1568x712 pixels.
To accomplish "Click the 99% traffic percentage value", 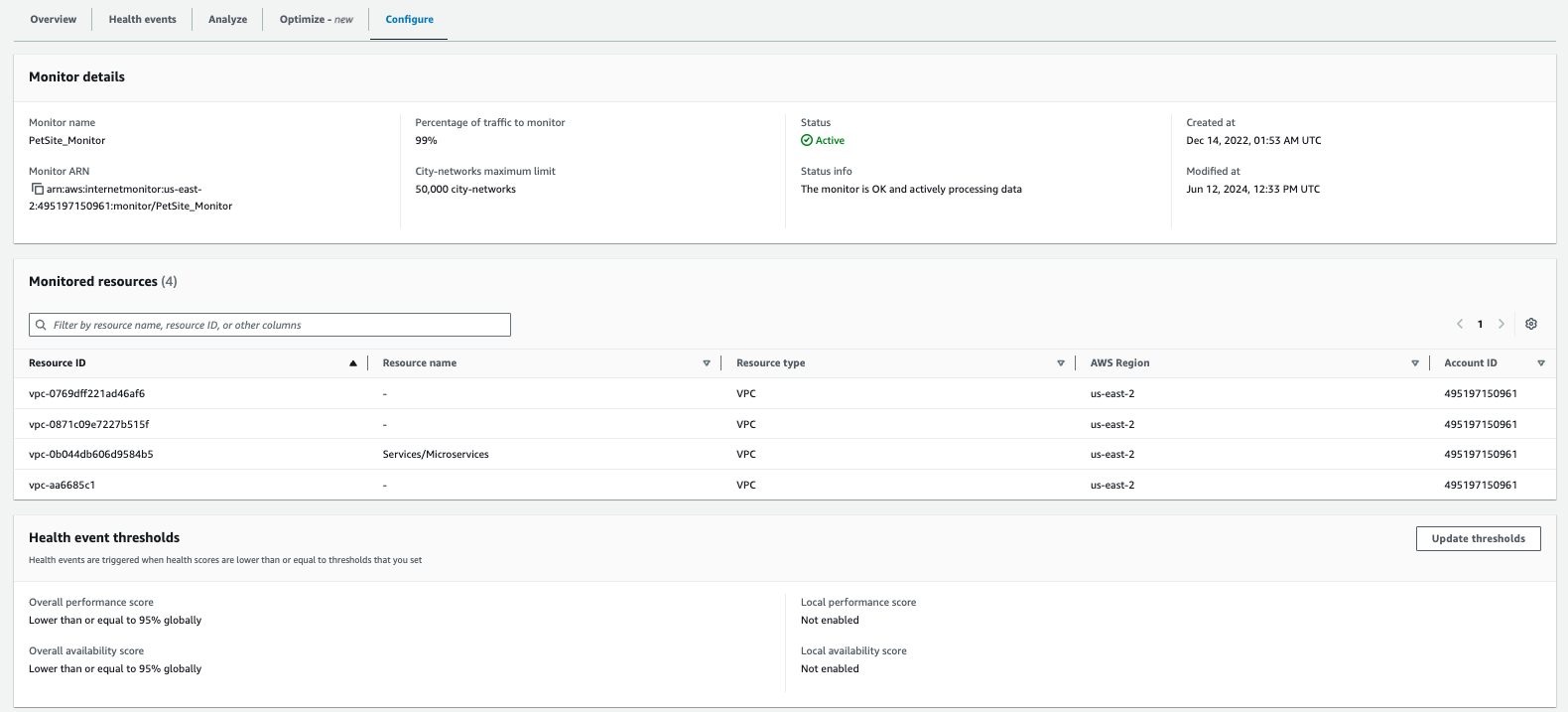I will coord(426,140).
